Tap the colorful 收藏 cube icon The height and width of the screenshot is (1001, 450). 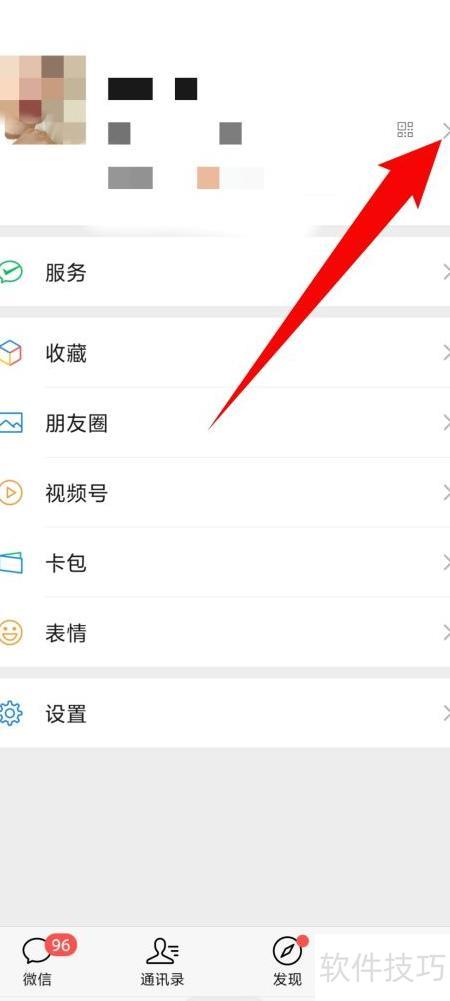tap(10, 353)
